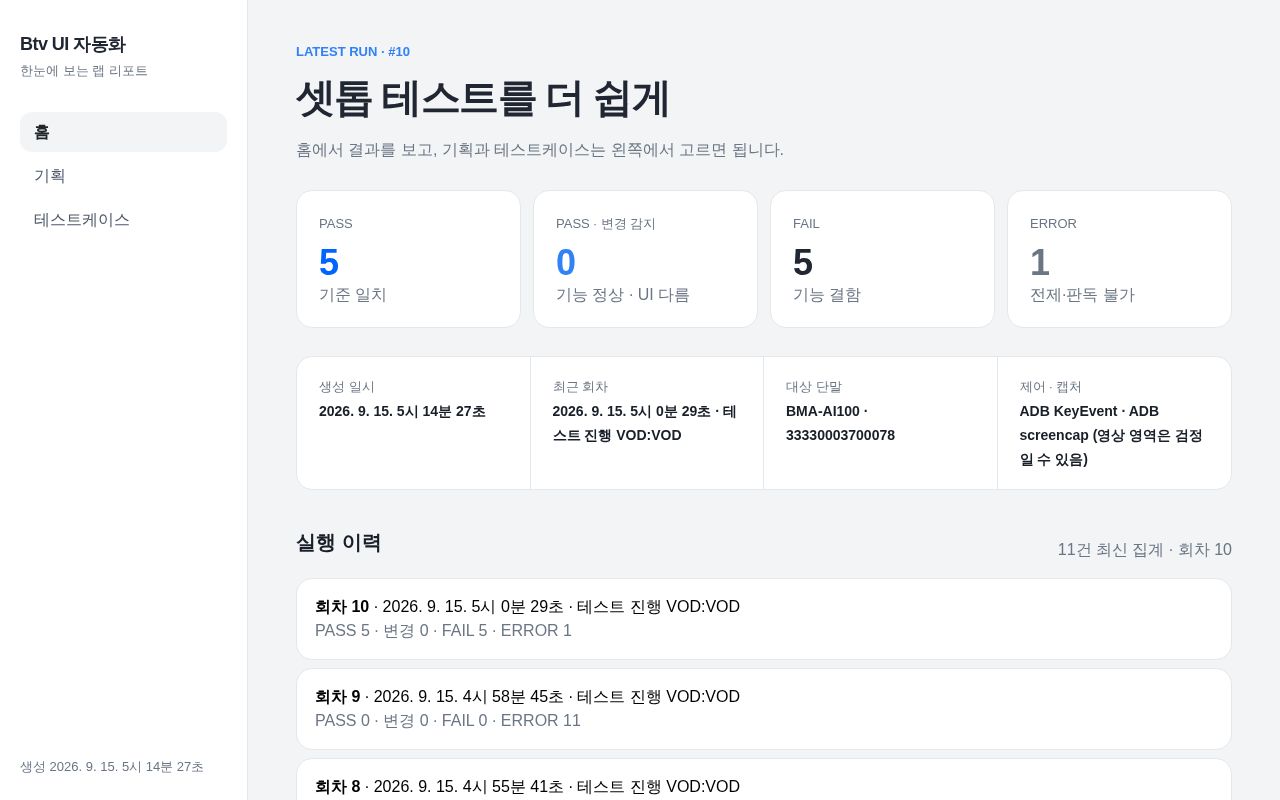Click the 기준 일치 caption
1280x800 pixels.
coord(353,295)
